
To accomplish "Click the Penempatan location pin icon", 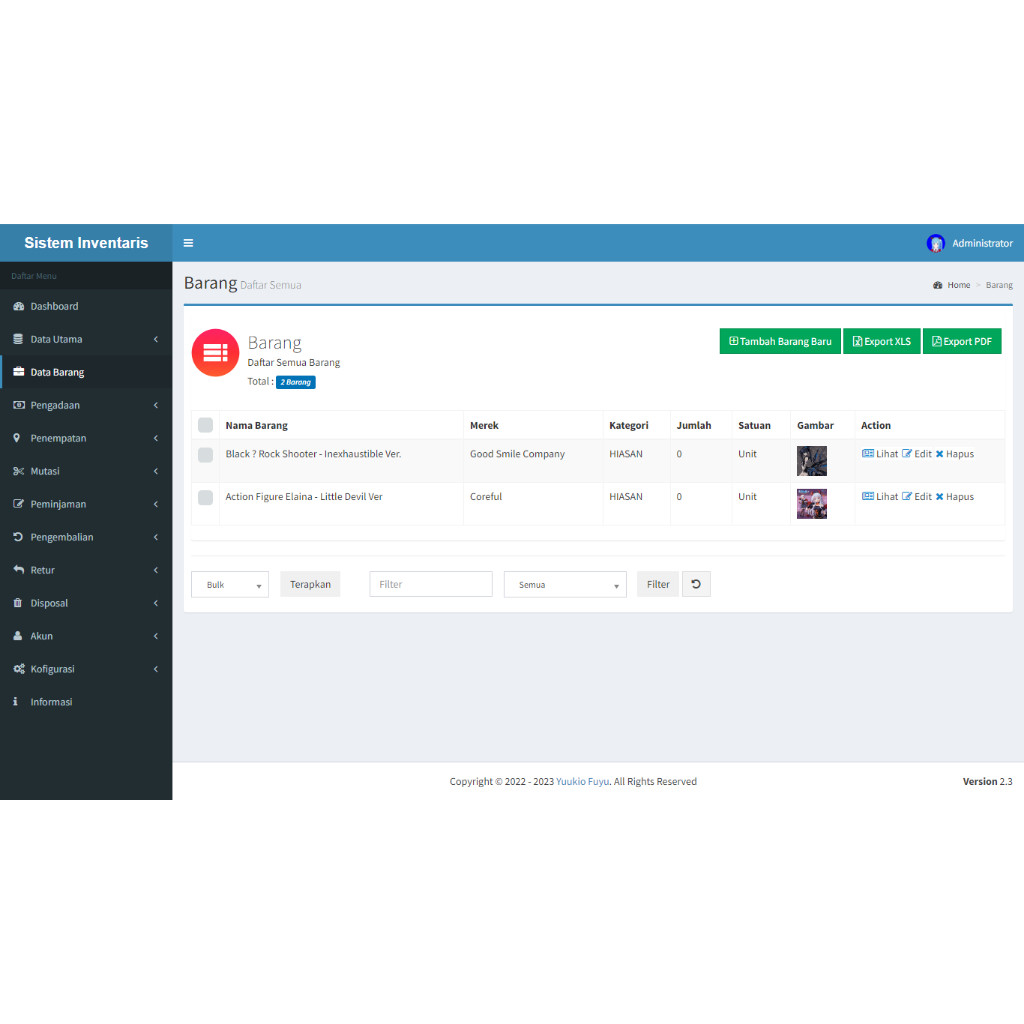I will tap(16, 438).
